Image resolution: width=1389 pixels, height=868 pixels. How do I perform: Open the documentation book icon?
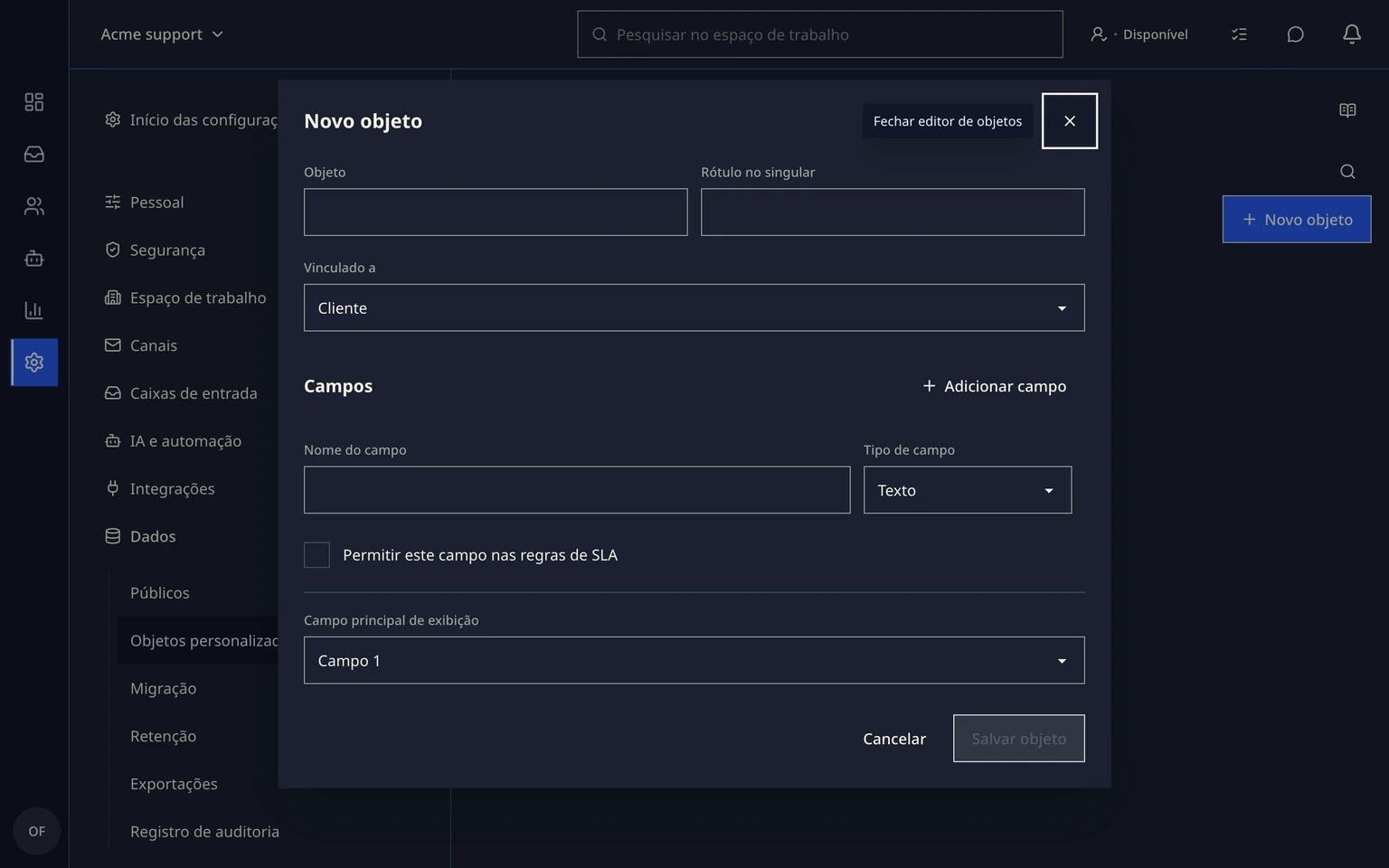(1347, 110)
